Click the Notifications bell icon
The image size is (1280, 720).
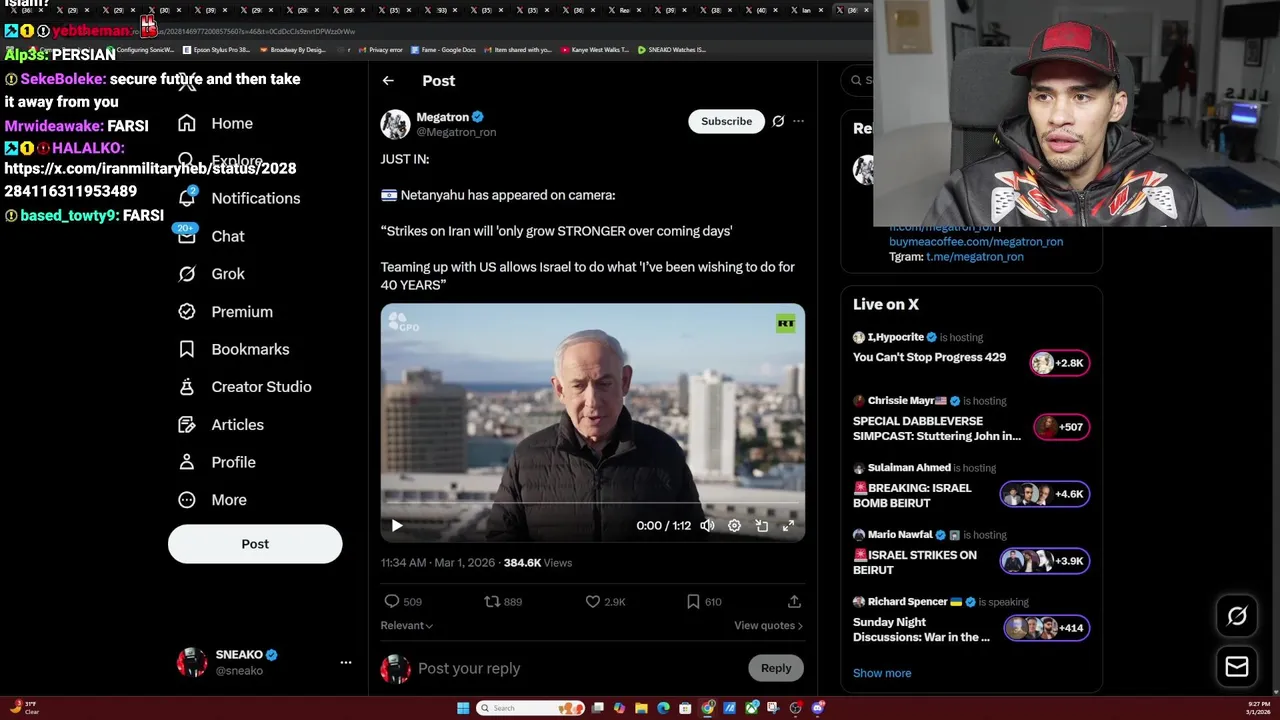tap(187, 198)
